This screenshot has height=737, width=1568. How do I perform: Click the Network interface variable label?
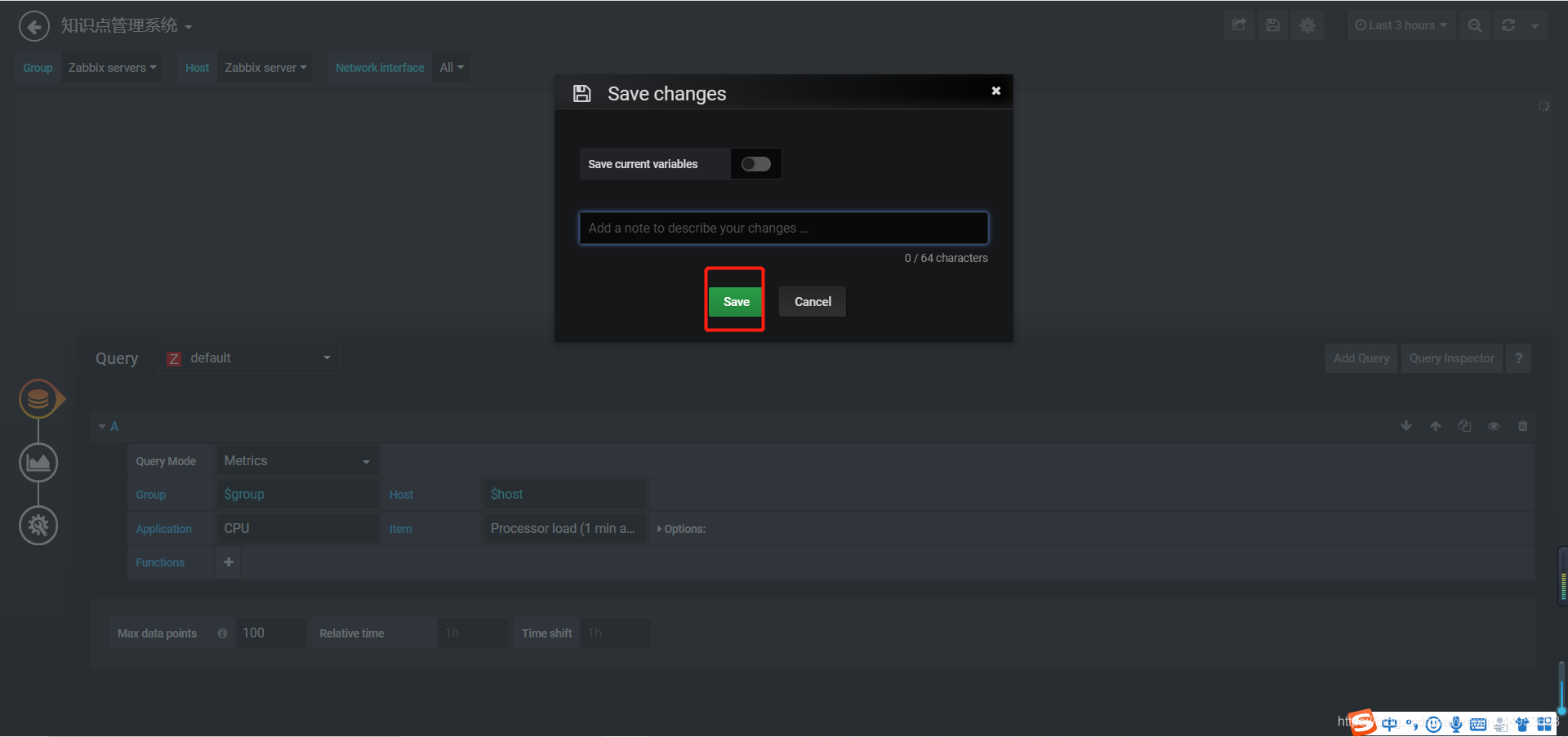(380, 68)
